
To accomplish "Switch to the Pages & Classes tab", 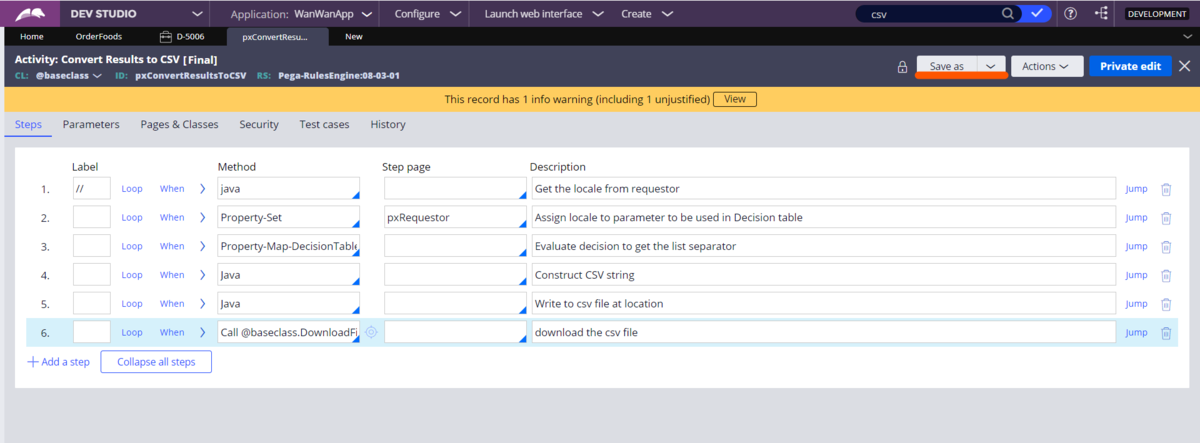I will [x=180, y=124].
